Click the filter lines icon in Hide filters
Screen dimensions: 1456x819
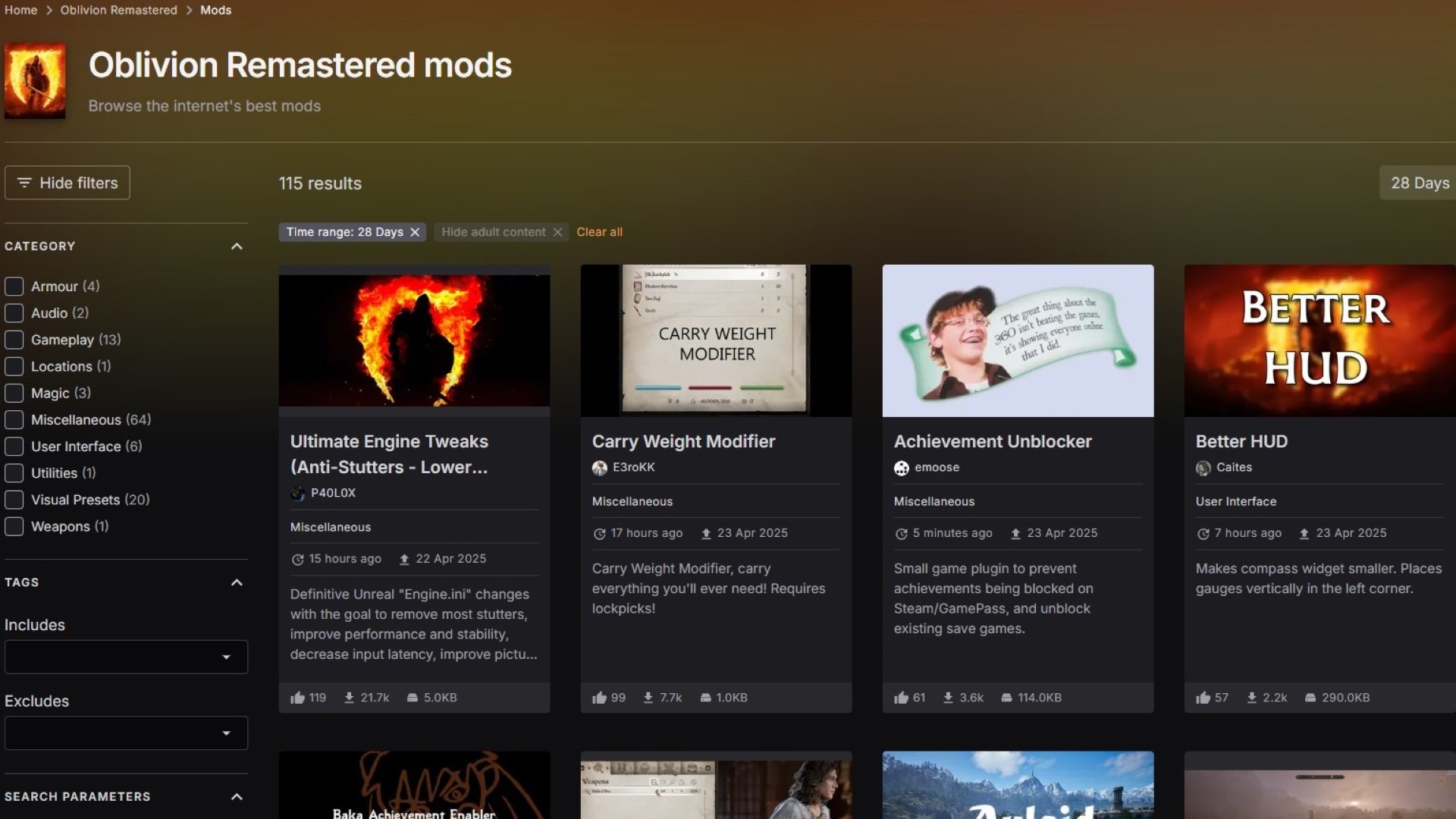[x=24, y=183]
